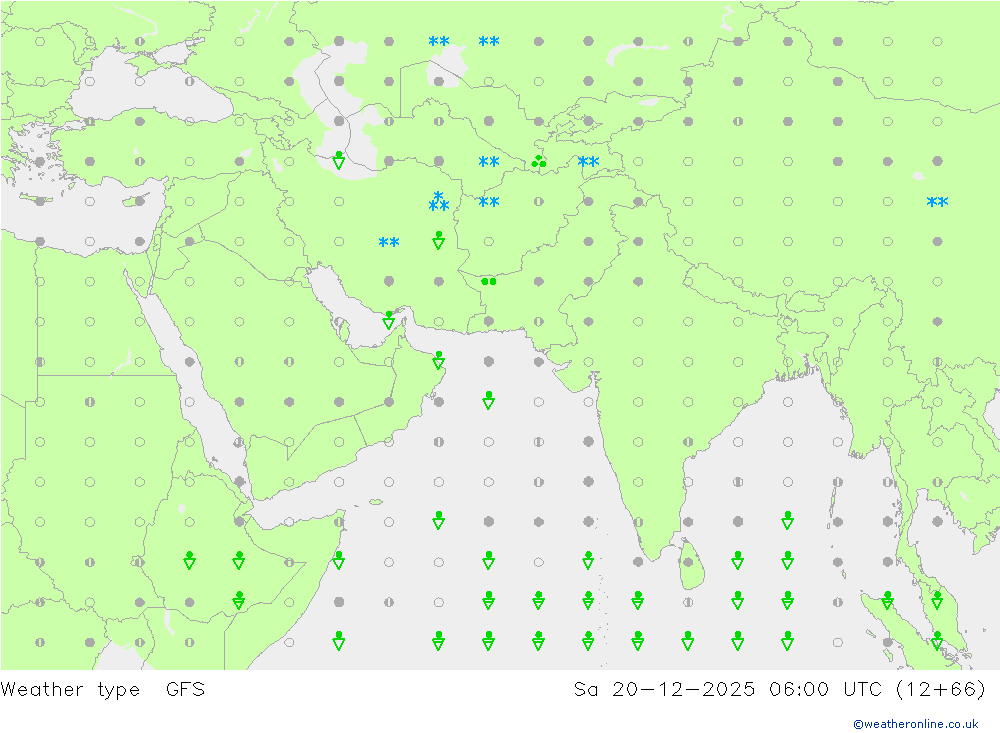
Task: Click the southernmost shower symbol in Ethiopia
Action: [x=239, y=600]
